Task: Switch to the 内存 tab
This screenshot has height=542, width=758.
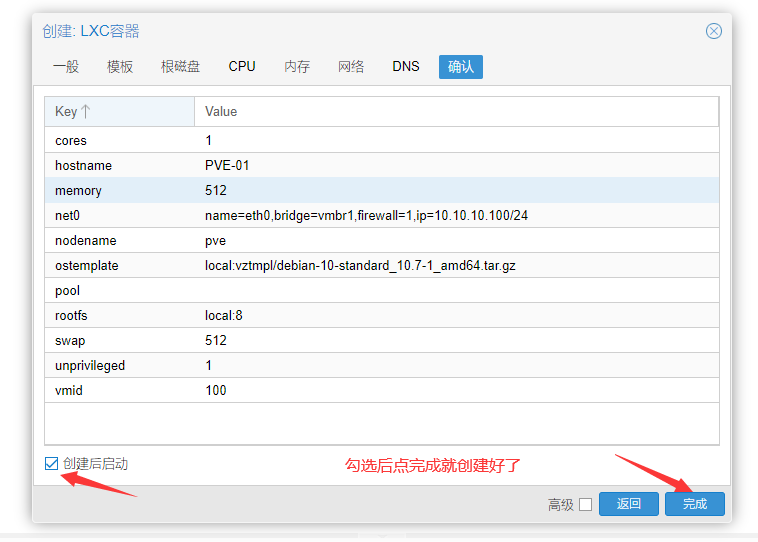Action: point(297,67)
